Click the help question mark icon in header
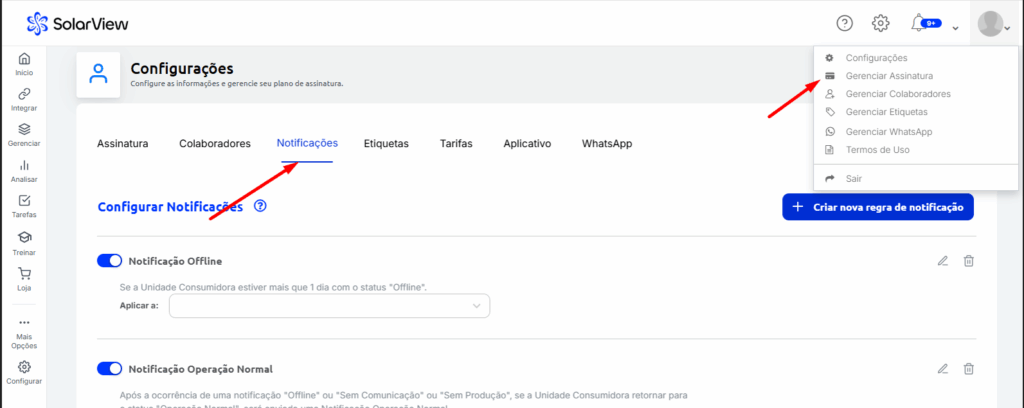Screen dimensions: 1024x408 845,23
